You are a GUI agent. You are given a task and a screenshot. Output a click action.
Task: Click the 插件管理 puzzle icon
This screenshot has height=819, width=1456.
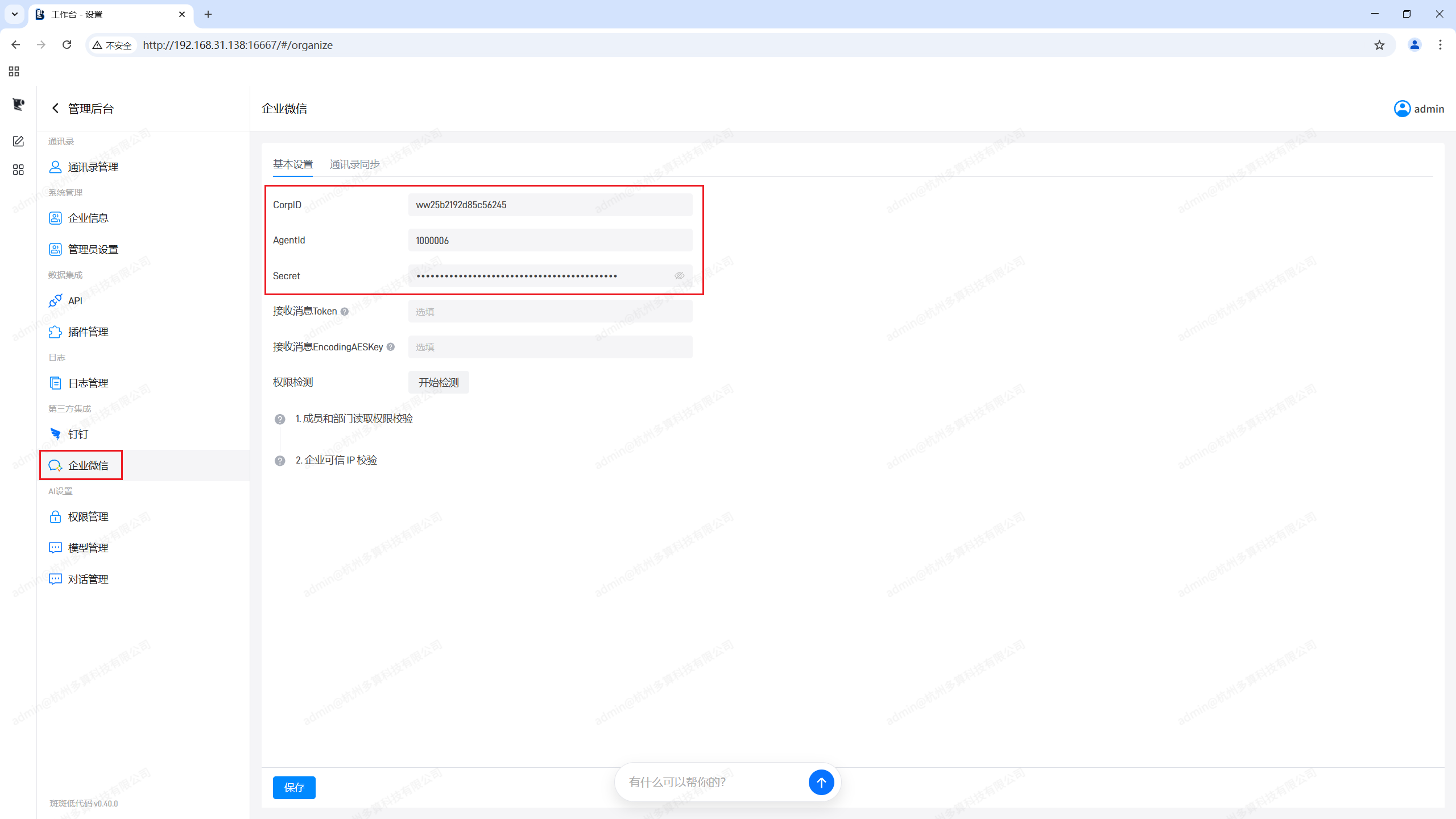(55, 332)
